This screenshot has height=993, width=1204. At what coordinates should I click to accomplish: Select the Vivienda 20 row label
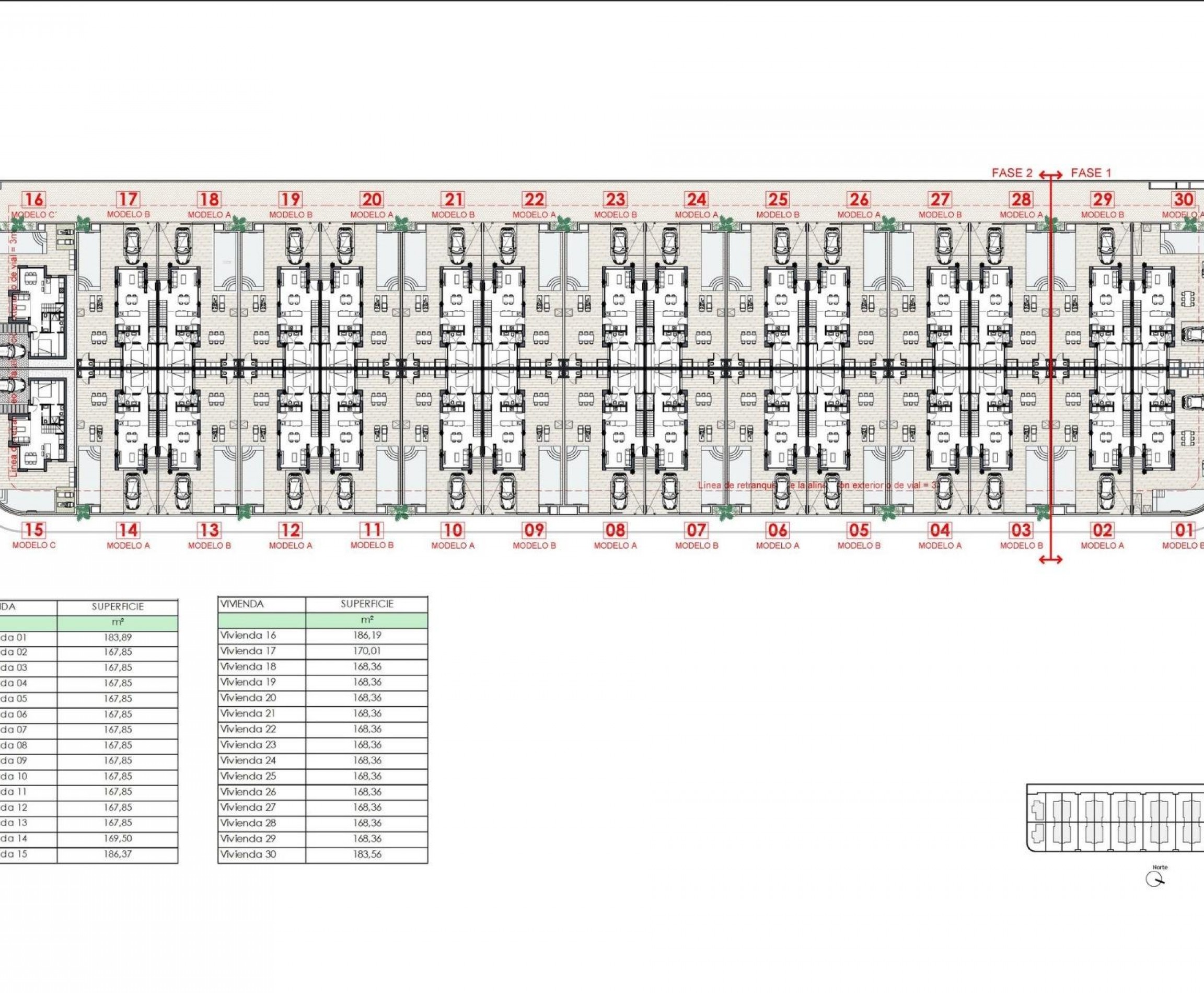[248, 697]
